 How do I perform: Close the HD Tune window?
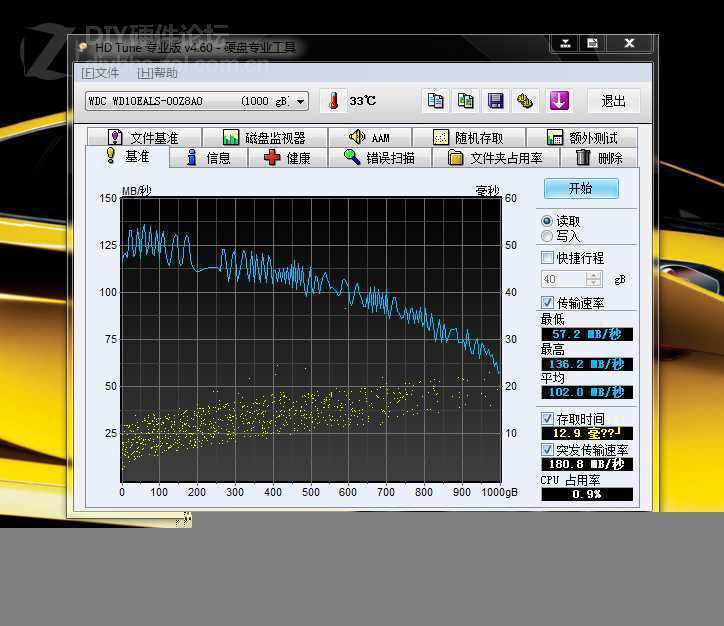(629, 43)
